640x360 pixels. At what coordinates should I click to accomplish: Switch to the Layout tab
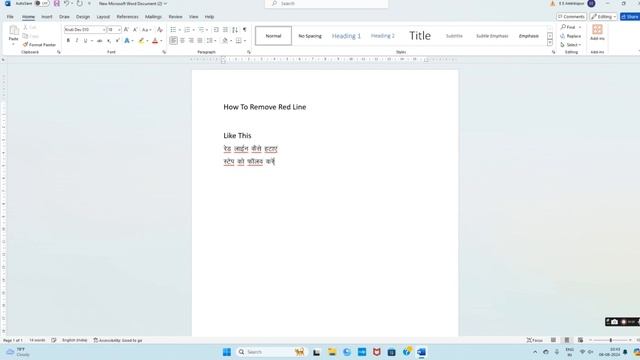pos(103,17)
